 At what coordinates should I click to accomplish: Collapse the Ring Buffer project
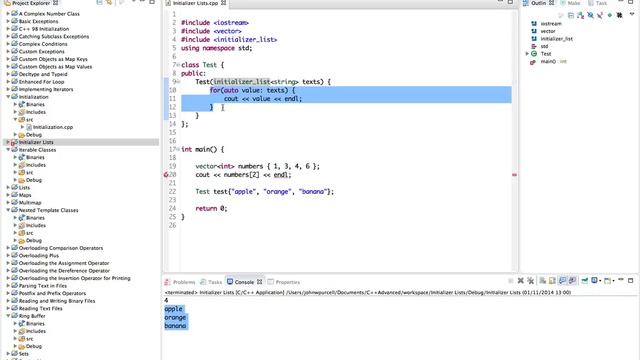click(8, 316)
